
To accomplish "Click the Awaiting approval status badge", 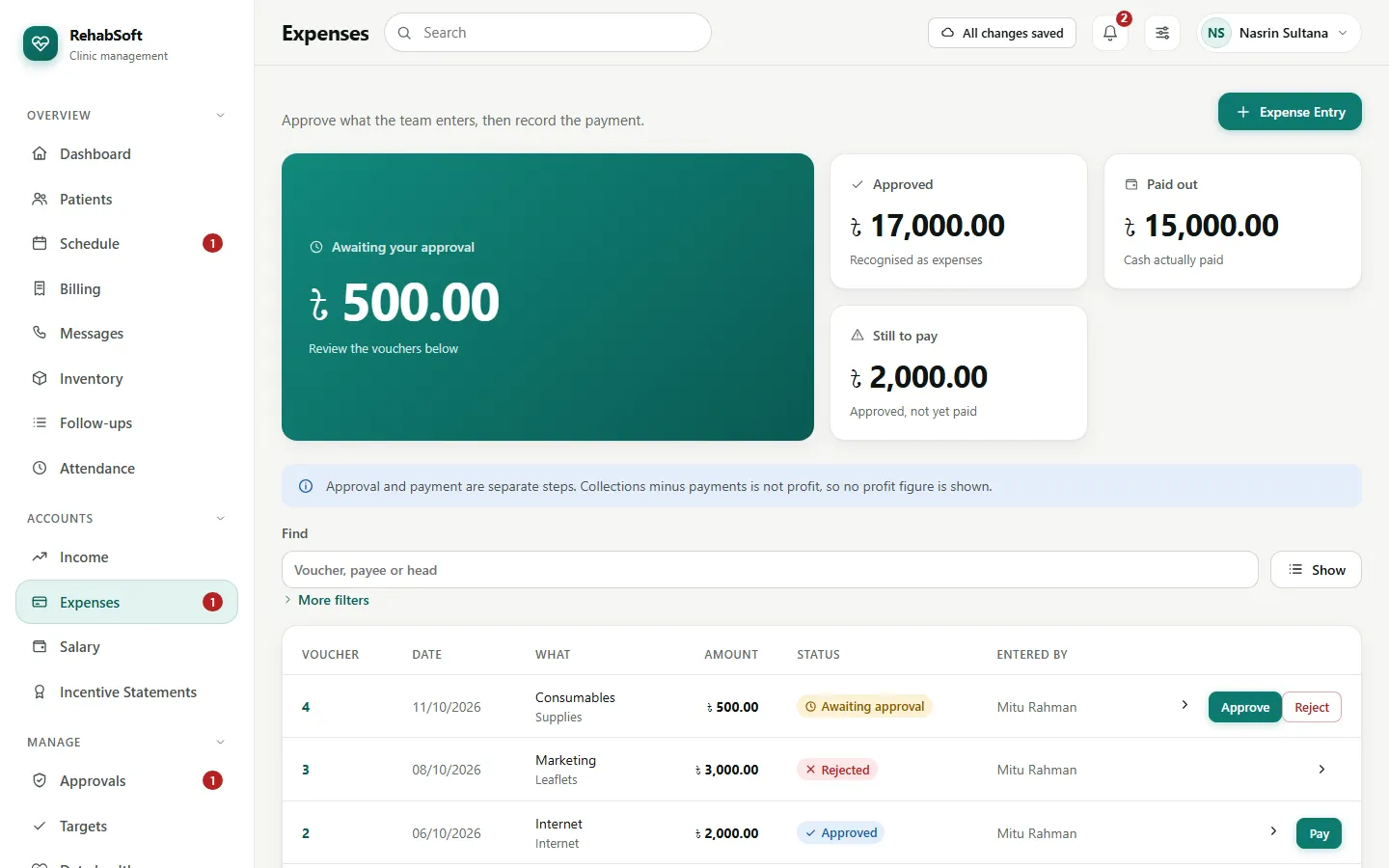I will (864, 707).
